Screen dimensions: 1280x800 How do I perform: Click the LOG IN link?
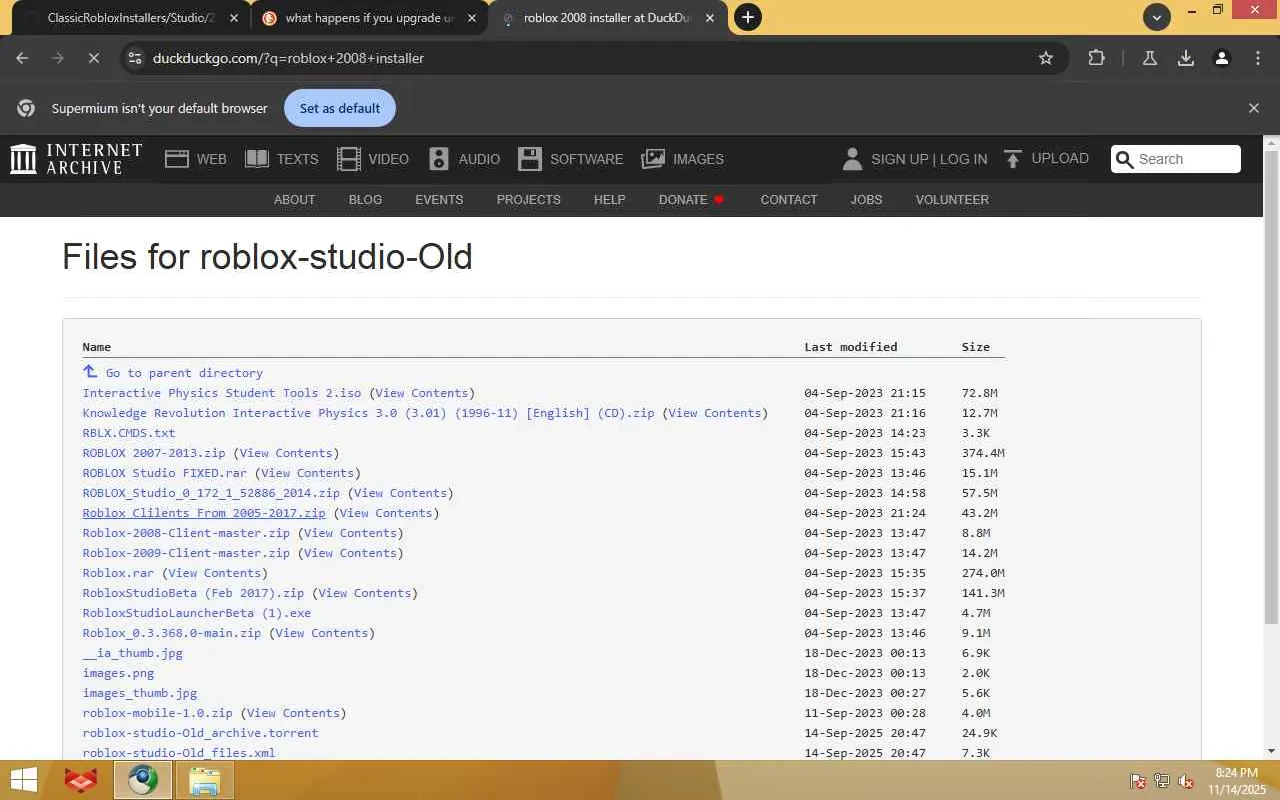click(963, 159)
